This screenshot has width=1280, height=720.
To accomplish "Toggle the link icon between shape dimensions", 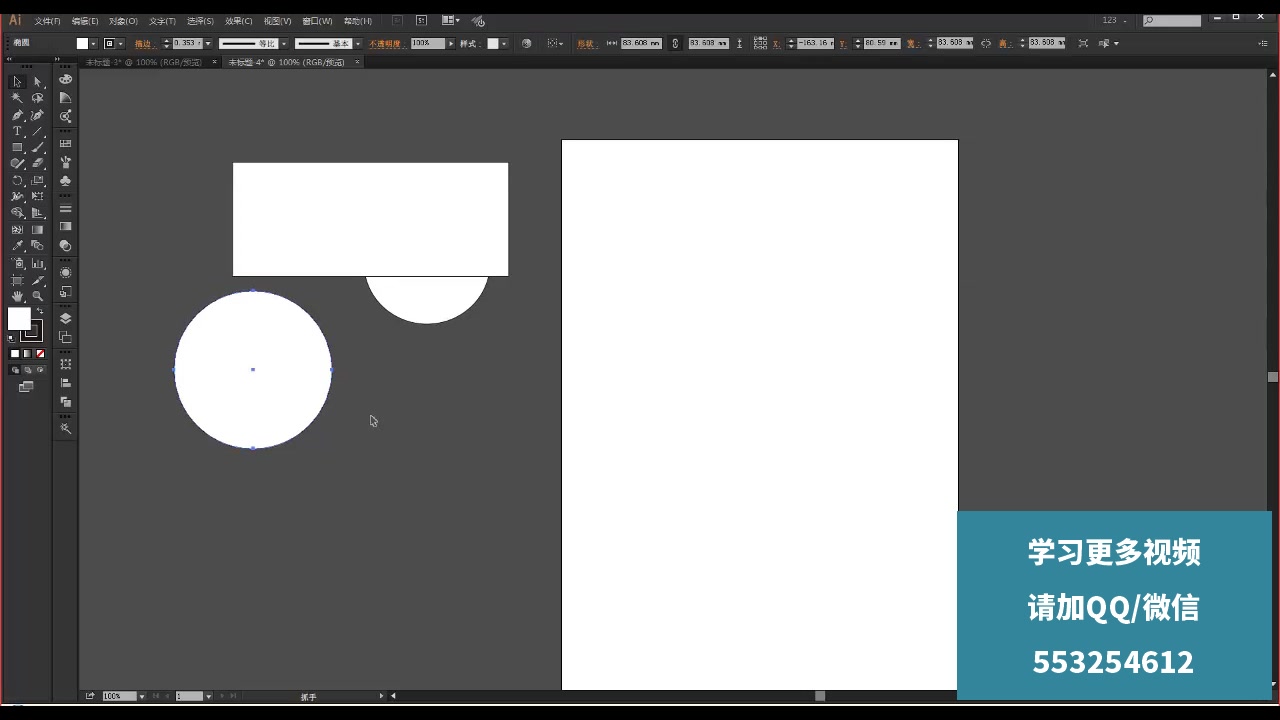I will click(675, 43).
